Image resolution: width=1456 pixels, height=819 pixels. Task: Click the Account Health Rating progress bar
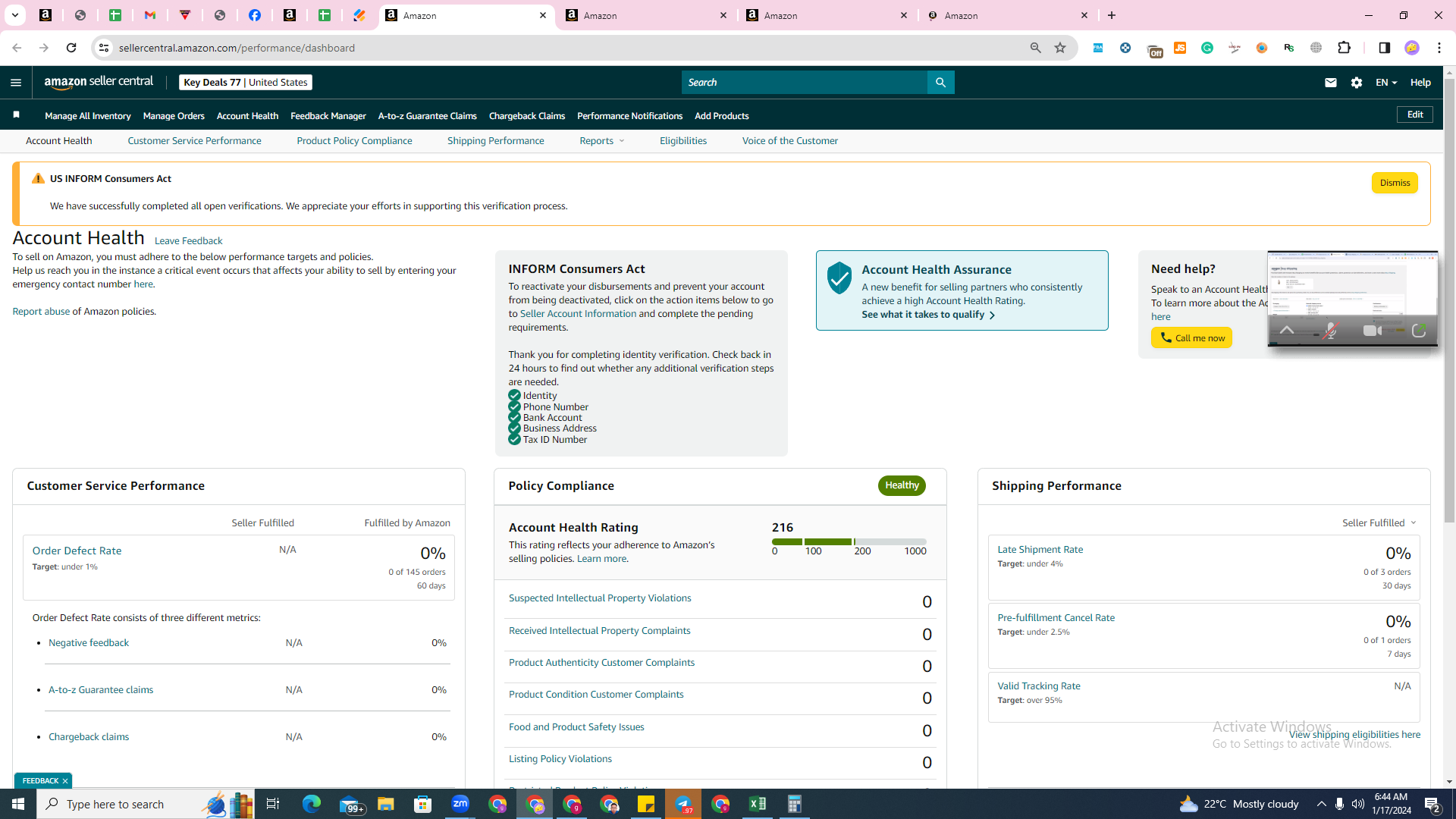pos(849,541)
